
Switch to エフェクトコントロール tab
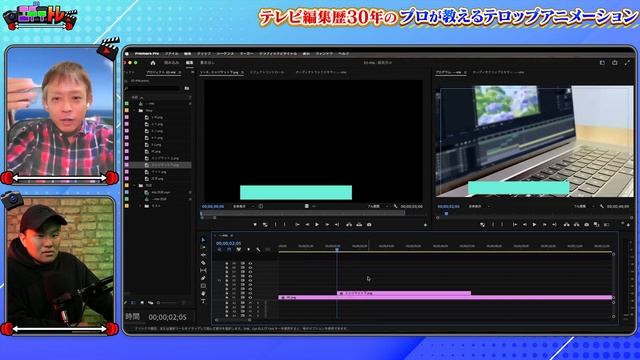coord(267,72)
